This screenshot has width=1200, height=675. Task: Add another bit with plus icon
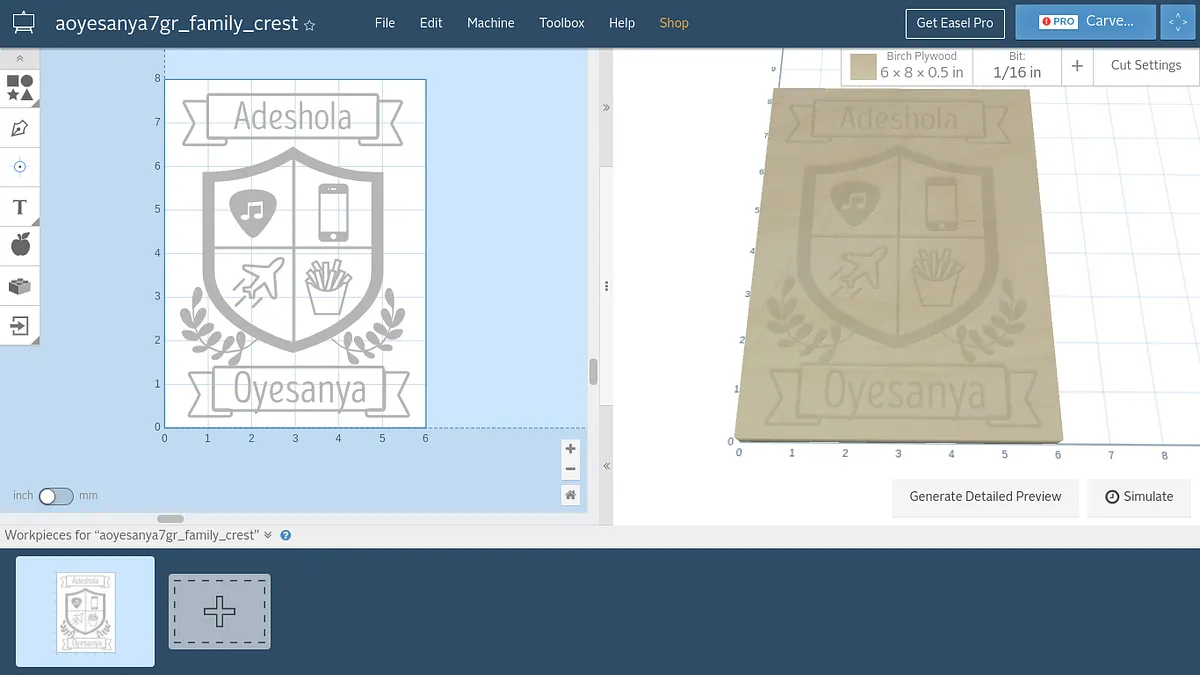[x=1077, y=65]
